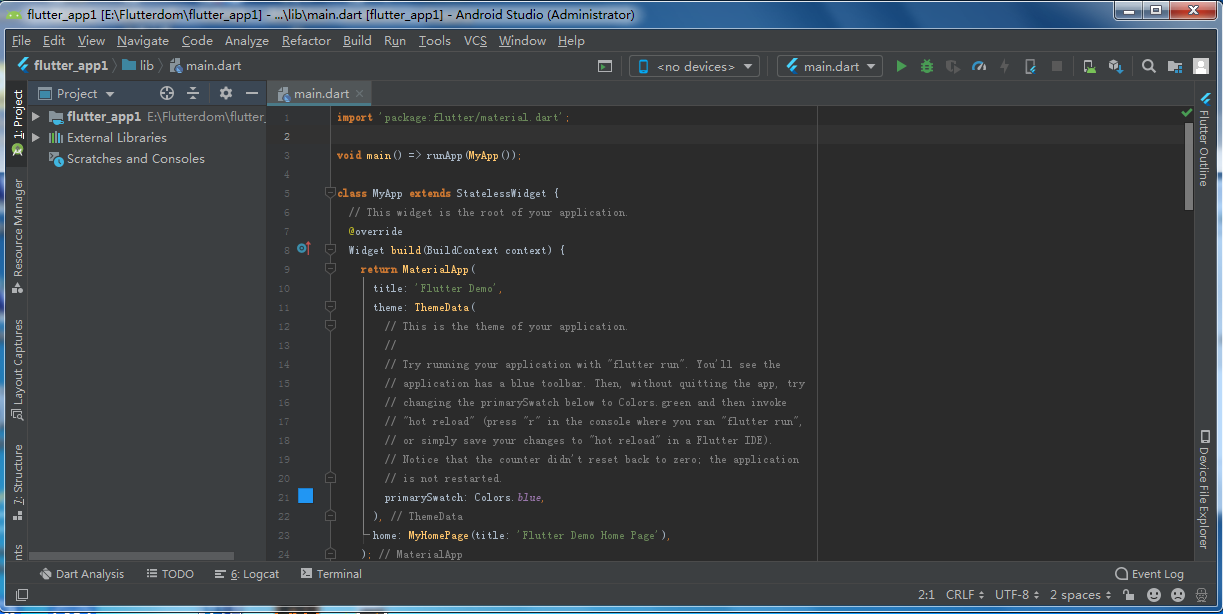
Task: Expand the External Libraries tree node
Action: pos(36,138)
